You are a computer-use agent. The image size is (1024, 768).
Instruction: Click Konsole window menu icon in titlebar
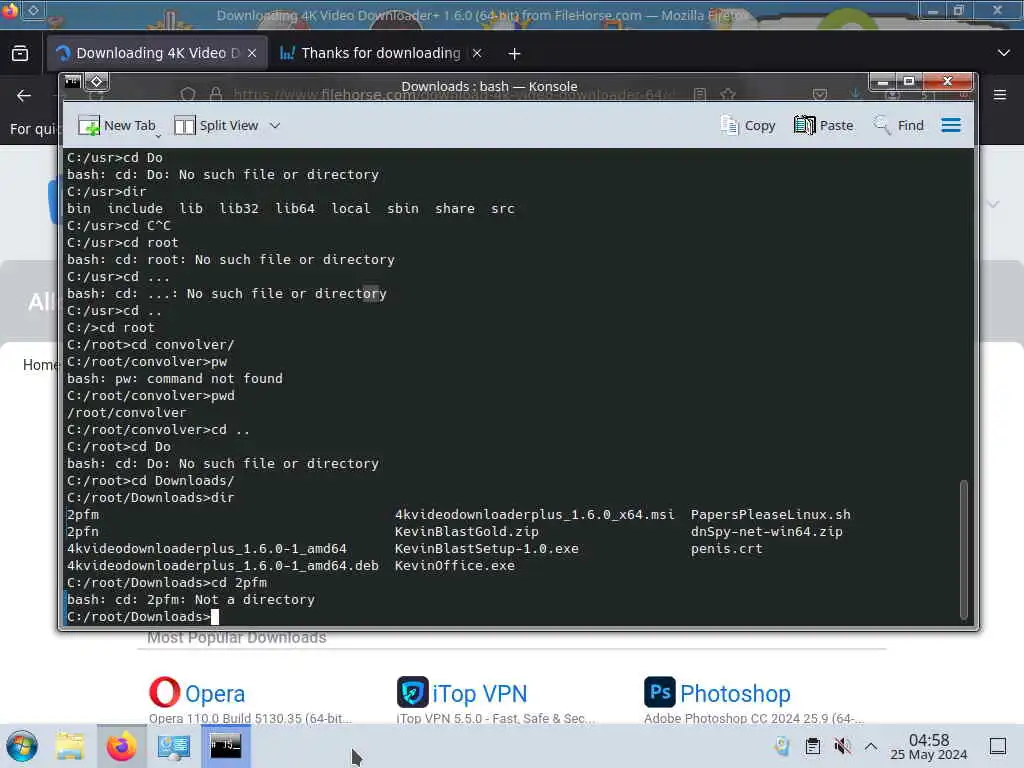[72, 82]
